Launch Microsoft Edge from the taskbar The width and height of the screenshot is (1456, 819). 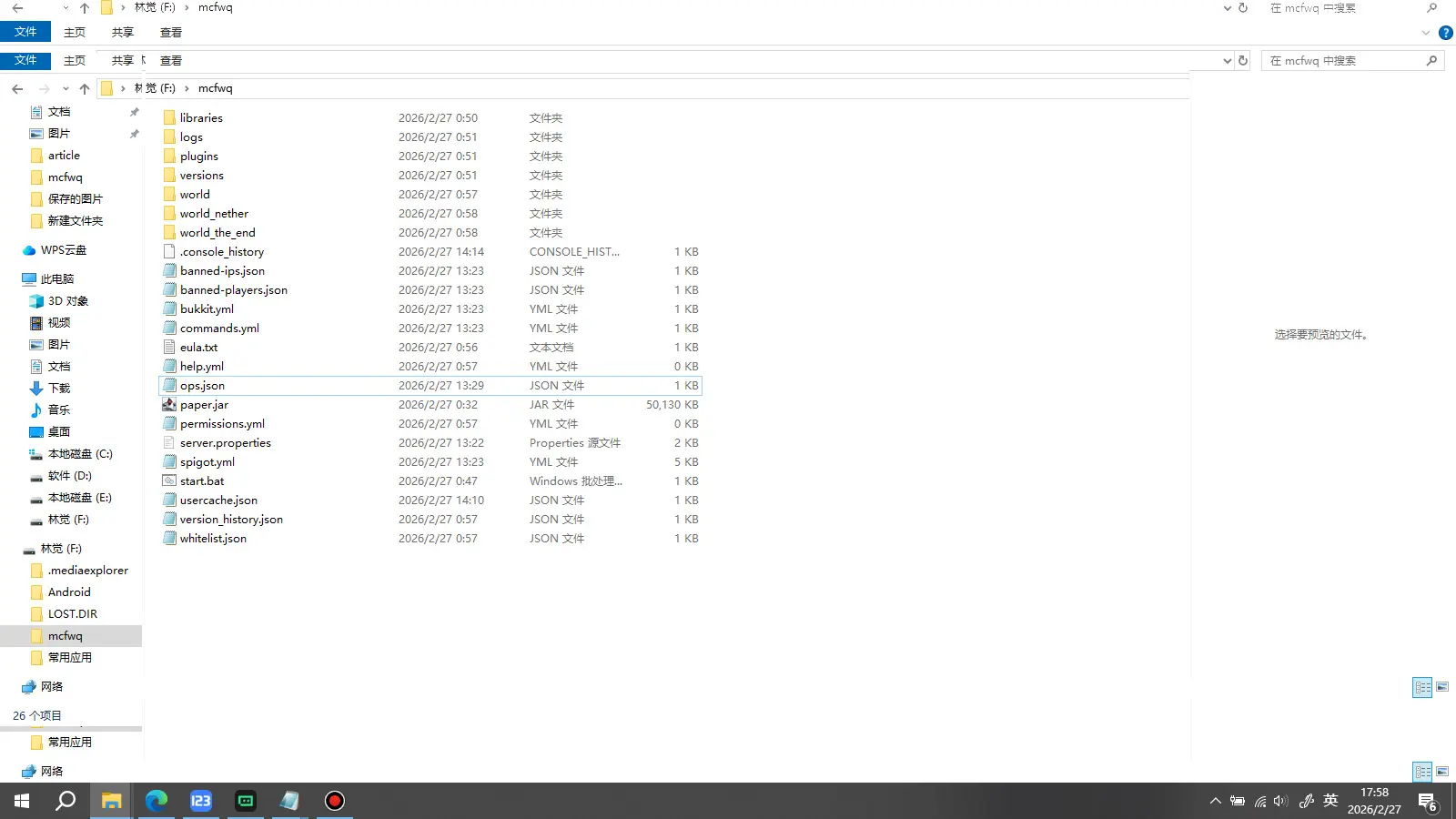click(157, 801)
